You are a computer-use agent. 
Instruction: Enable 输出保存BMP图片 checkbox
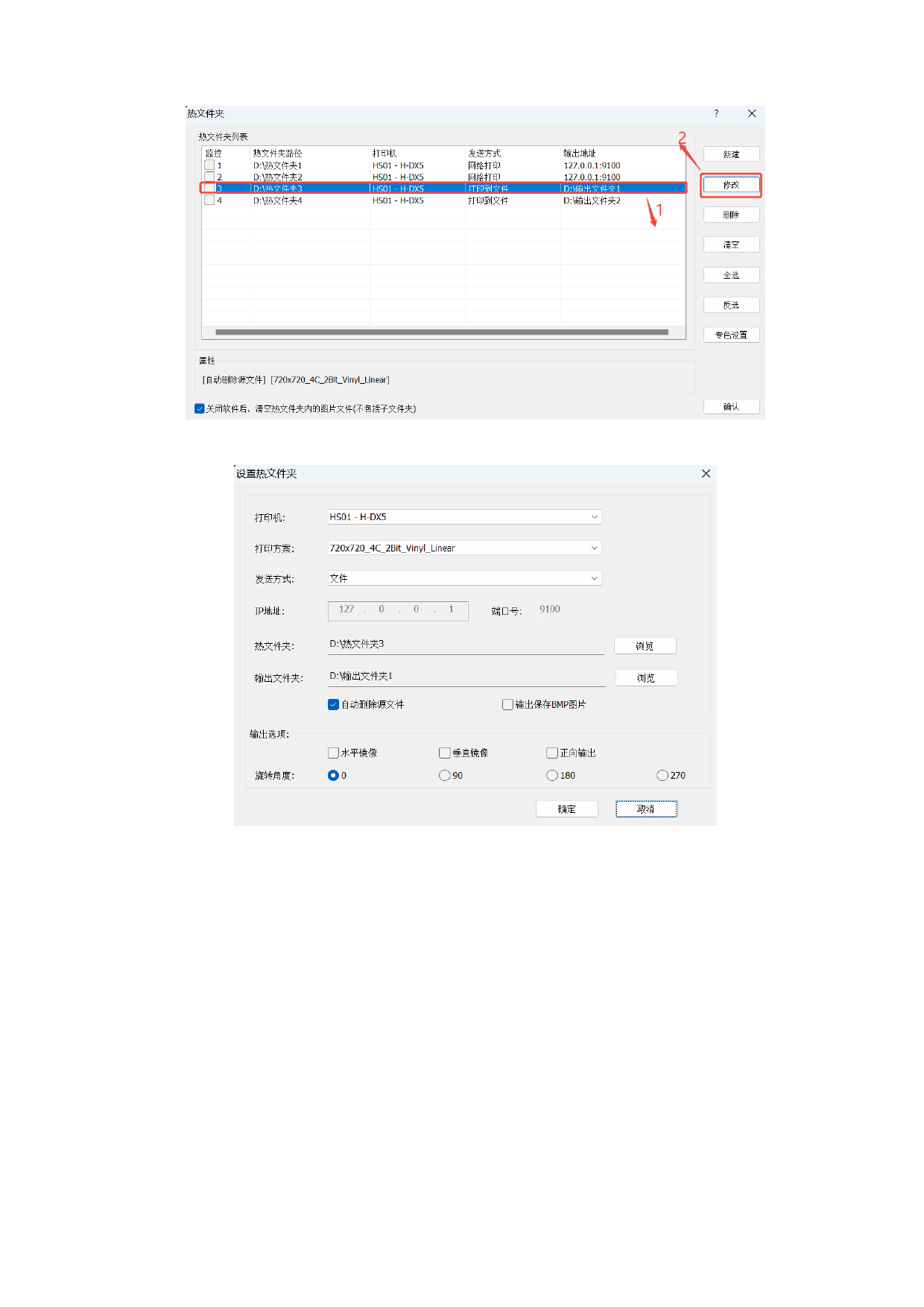point(507,704)
